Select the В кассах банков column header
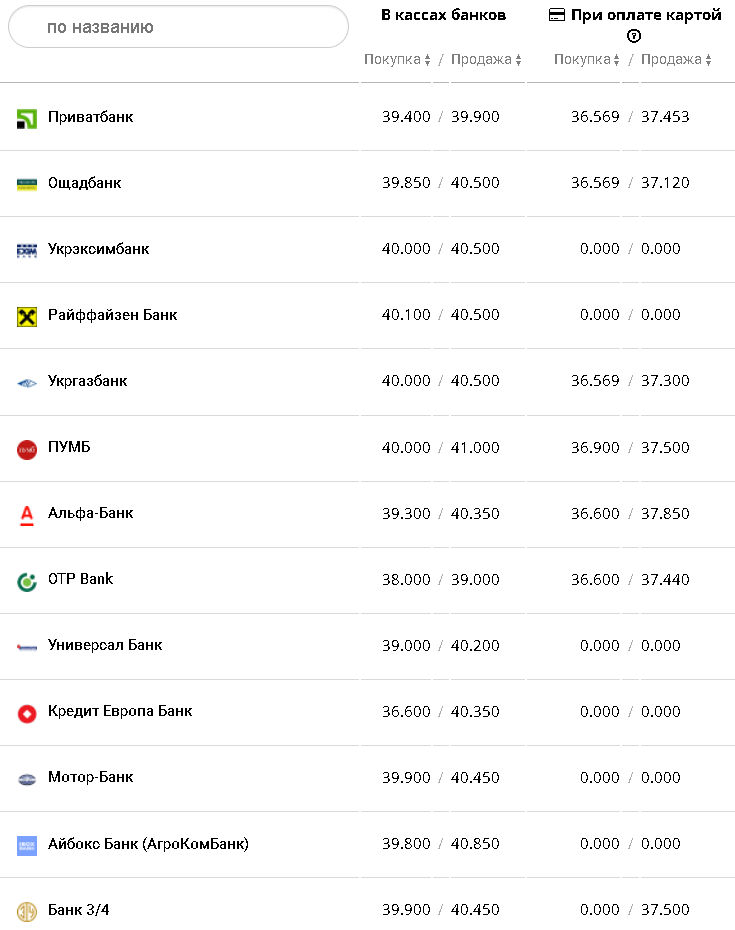Screen dimensions: 735x930 click(x=443, y=15)
